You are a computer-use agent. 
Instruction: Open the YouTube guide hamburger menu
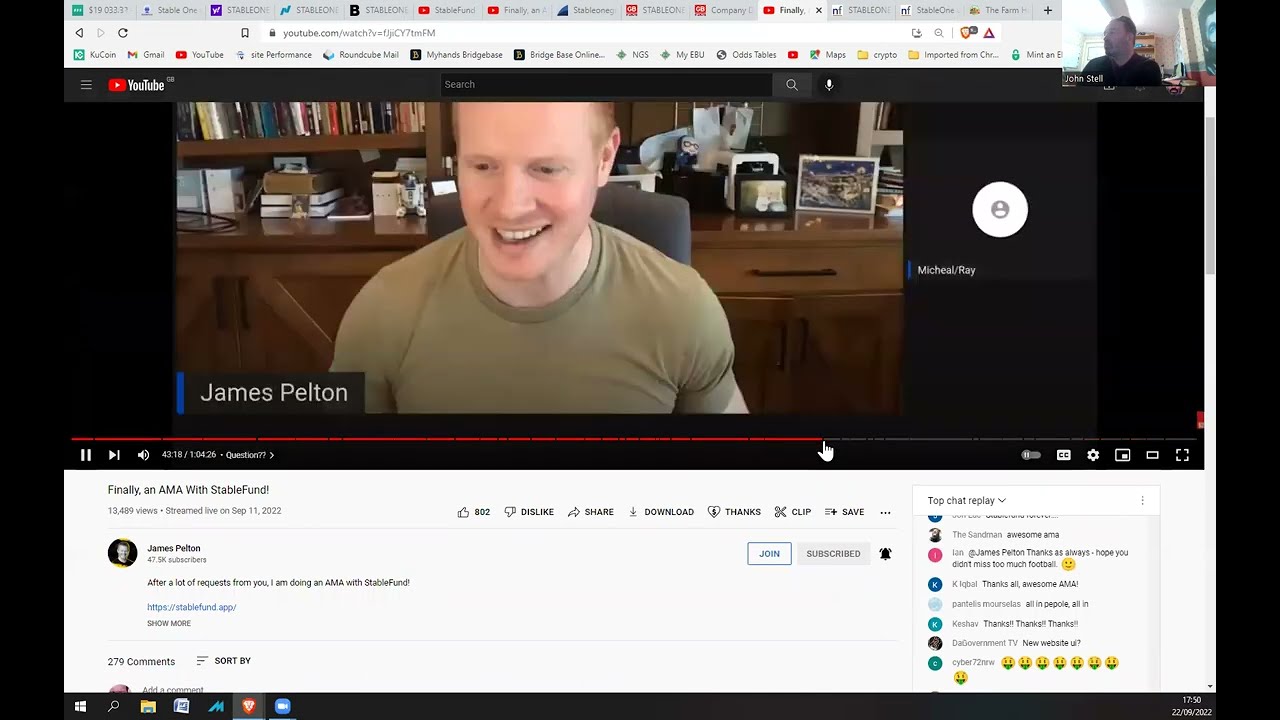click(86, 85)
